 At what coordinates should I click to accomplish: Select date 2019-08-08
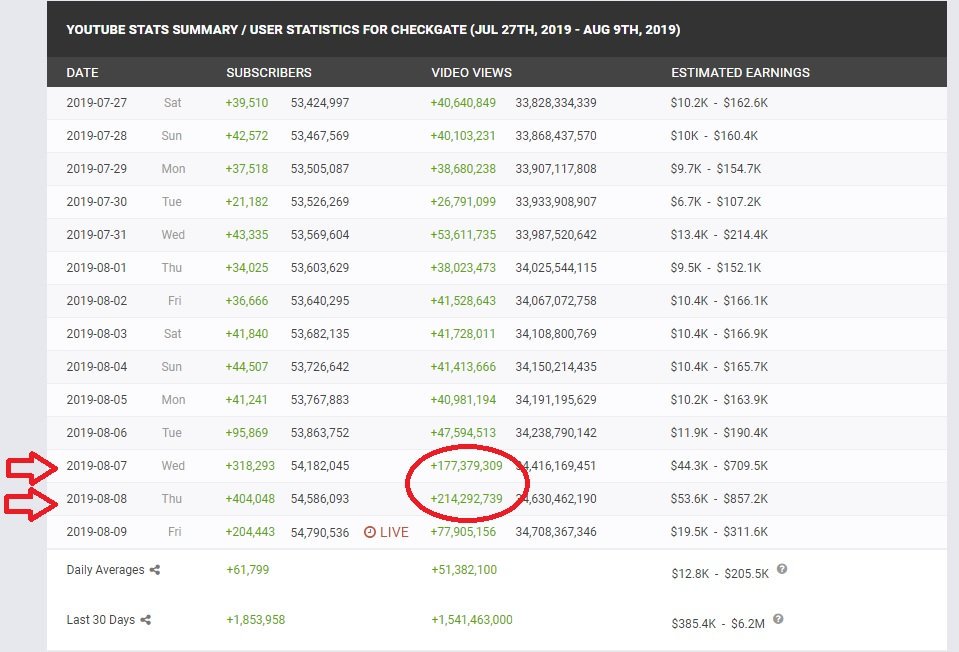[97, 499]
